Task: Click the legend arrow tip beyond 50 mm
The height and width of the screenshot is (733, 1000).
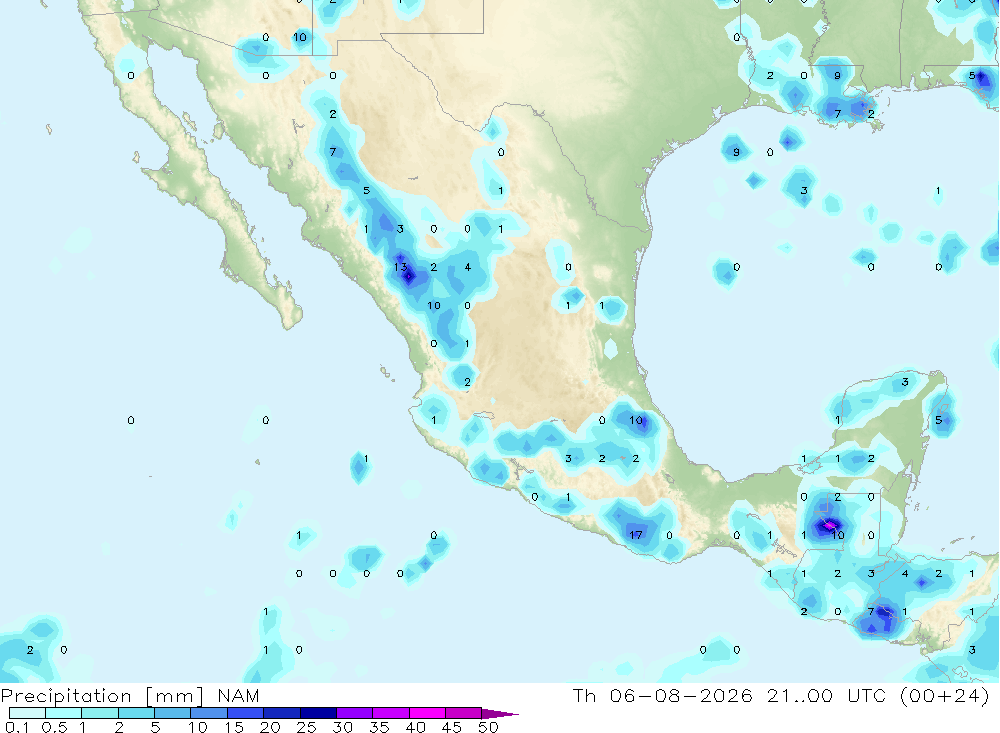Action: coord(499,714)
